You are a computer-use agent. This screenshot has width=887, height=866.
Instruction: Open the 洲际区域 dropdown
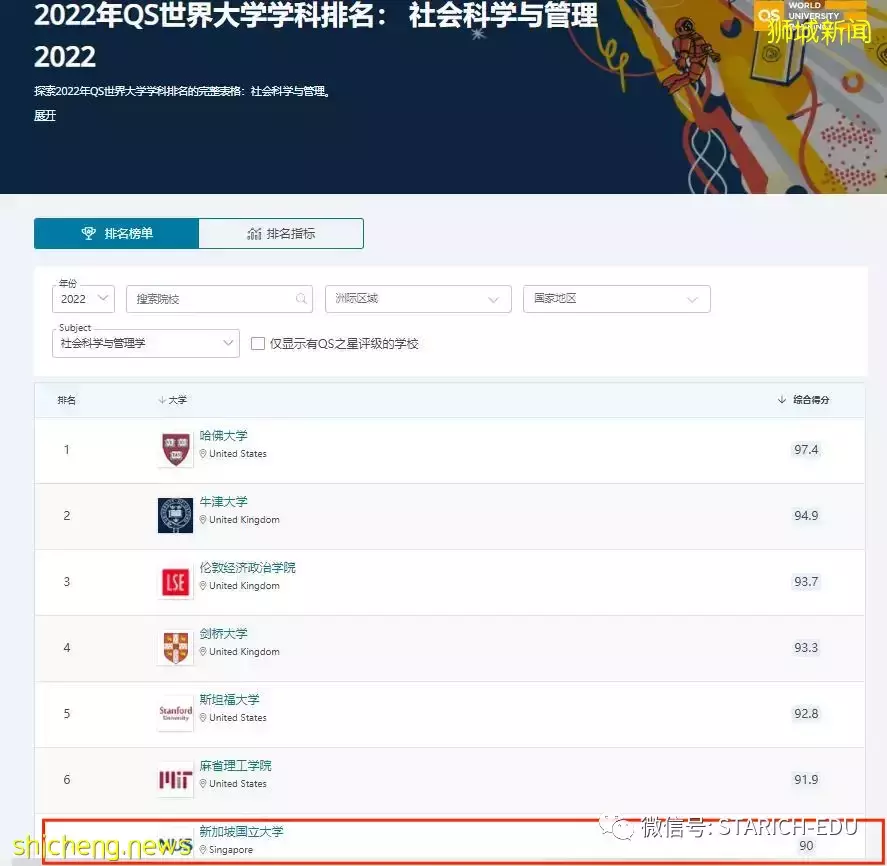(417, 298)
